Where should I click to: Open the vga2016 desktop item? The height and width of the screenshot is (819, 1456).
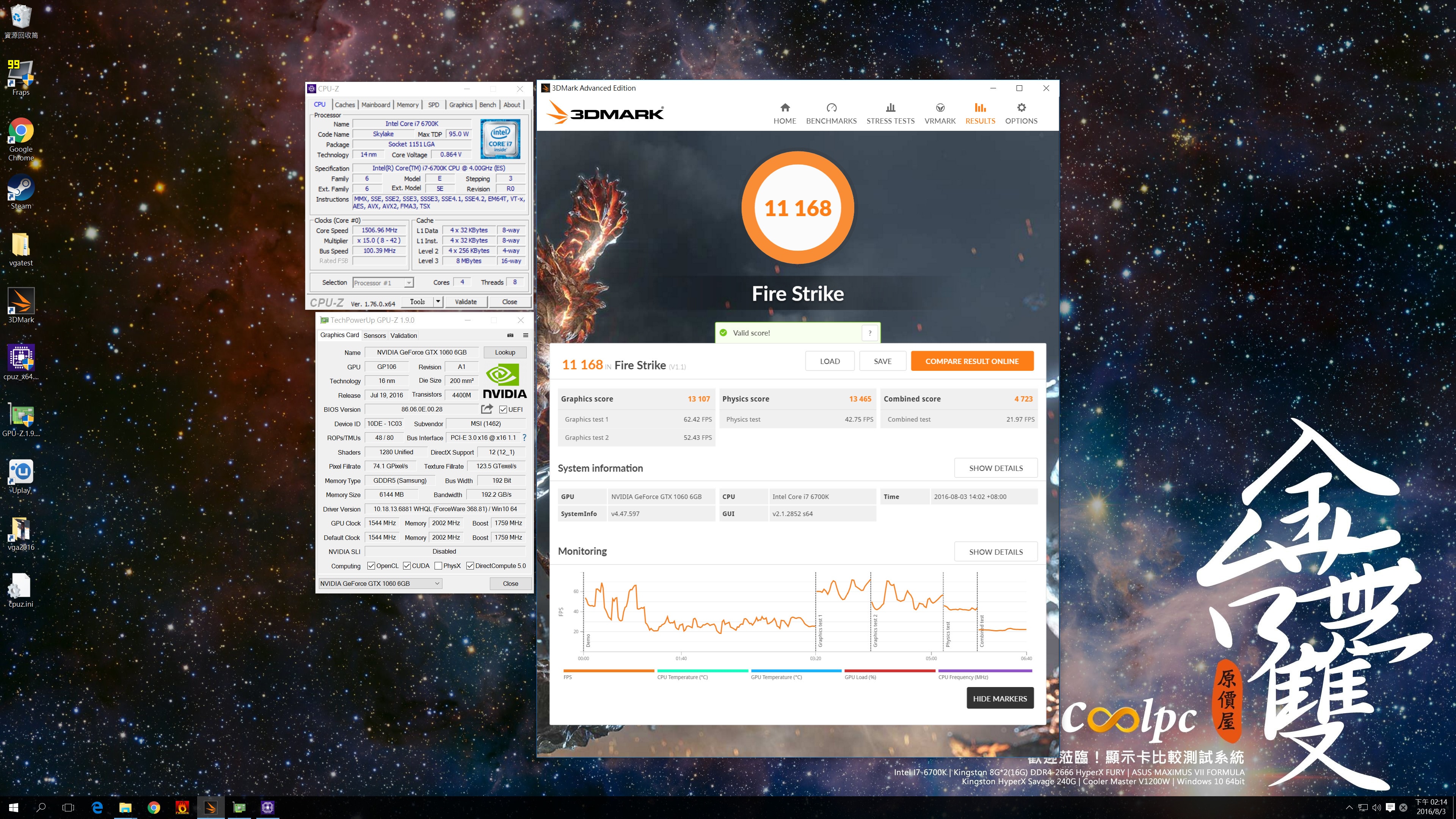[x=21, y=533]
